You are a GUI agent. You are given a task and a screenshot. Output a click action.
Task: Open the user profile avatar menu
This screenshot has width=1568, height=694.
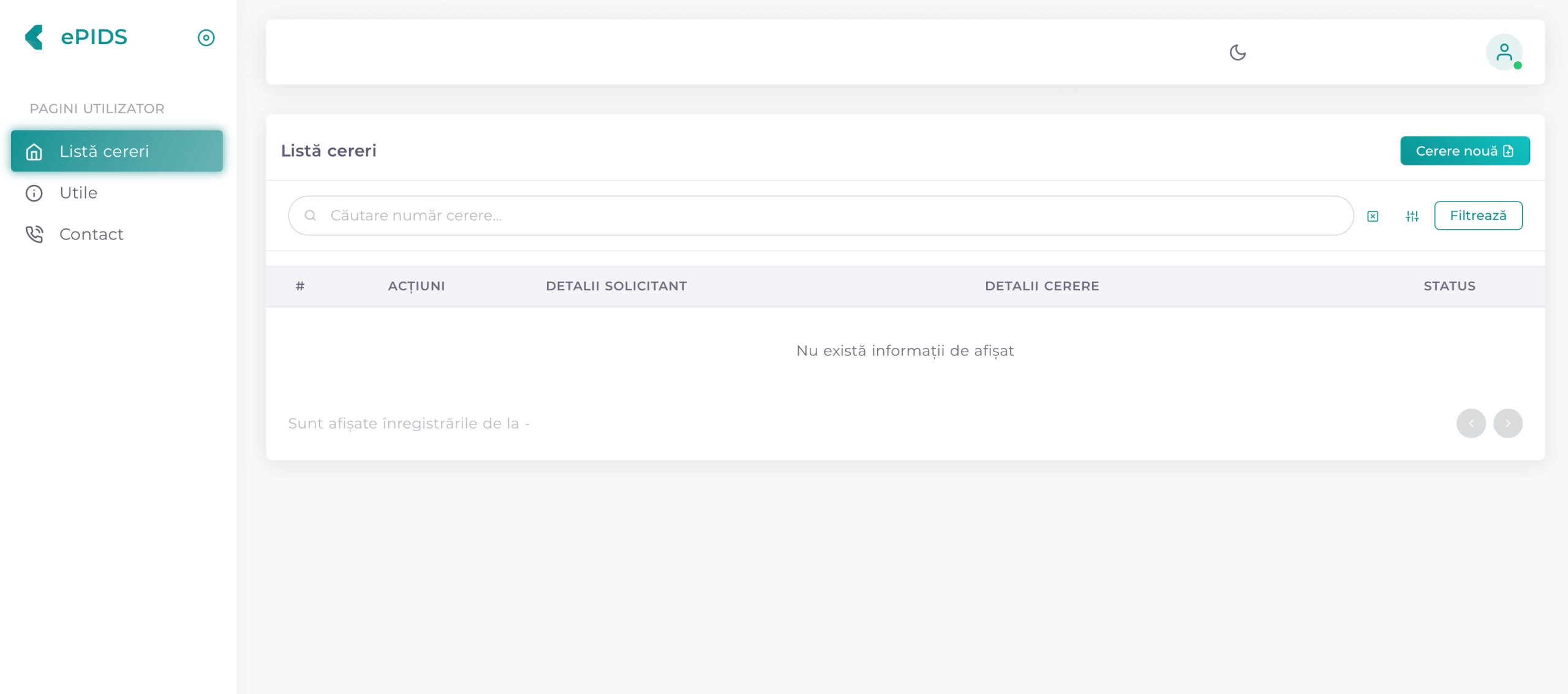tap(1504, 53)
